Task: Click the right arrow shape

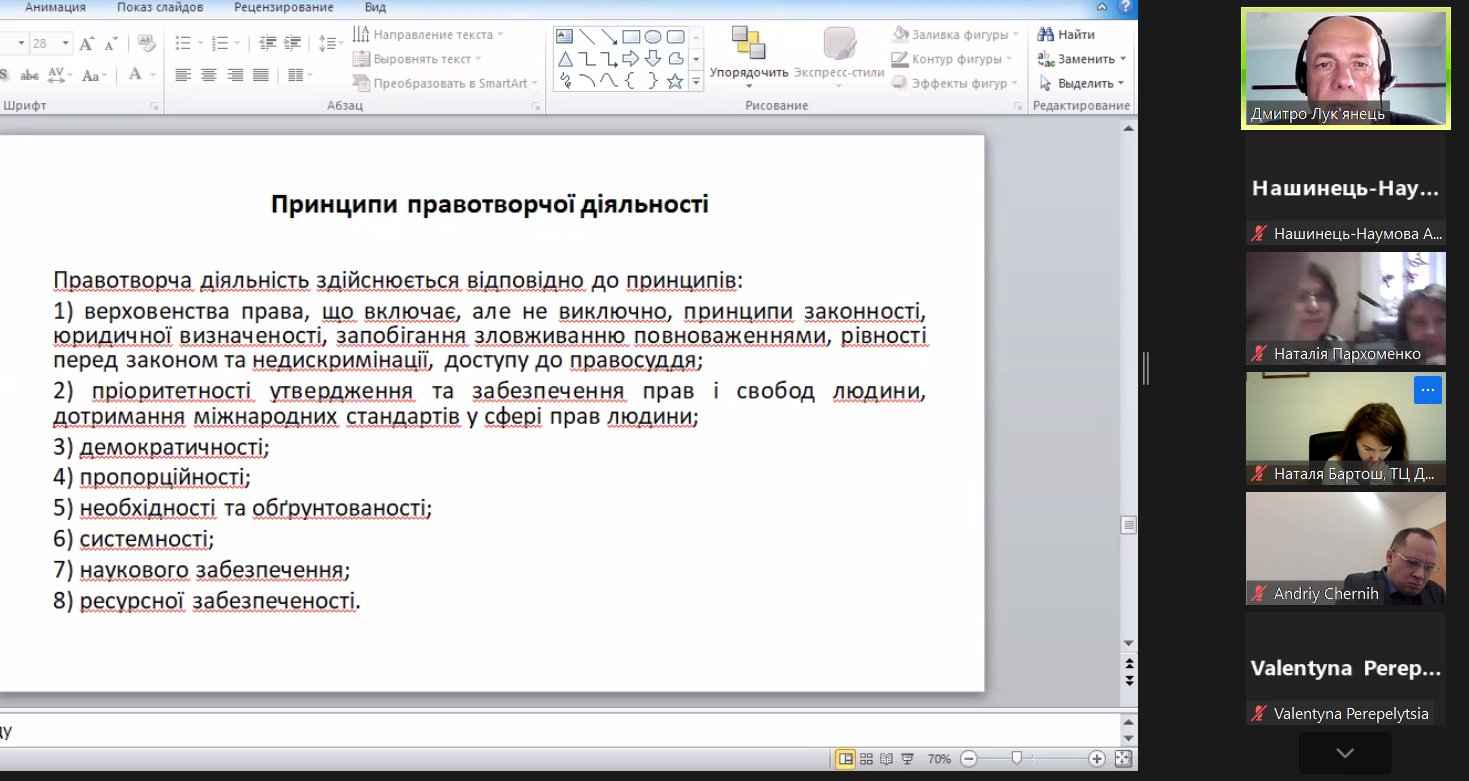Action: point(631,59)
